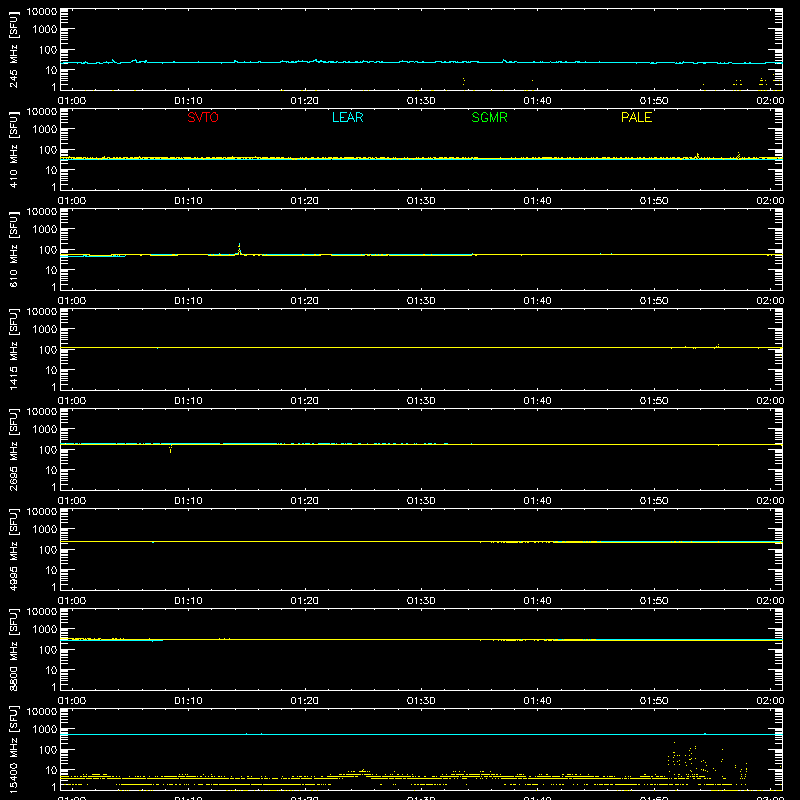Click the green SGMR station label
Image resolution: width=800 pixels, height=800 pixels.
(x=489, y=117)
